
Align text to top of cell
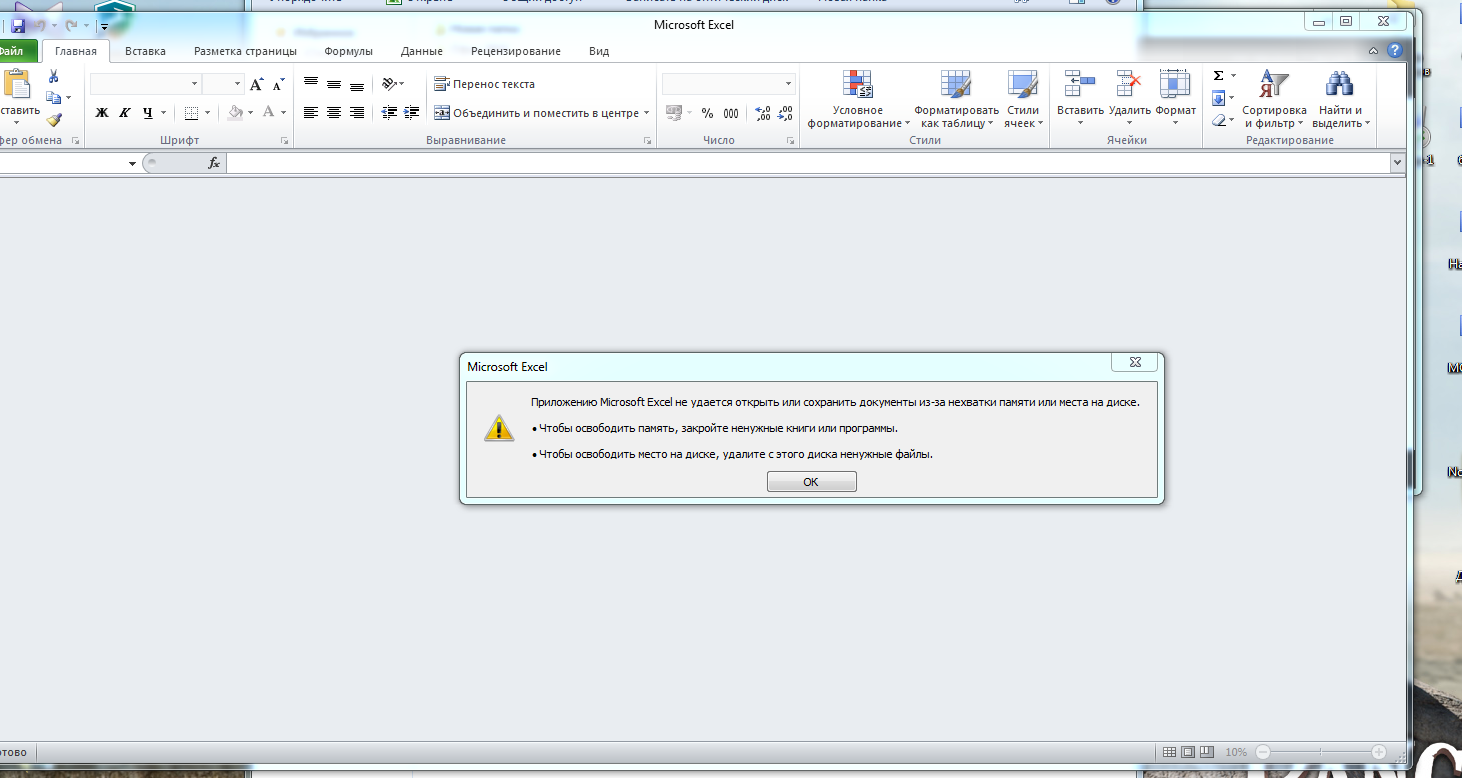311,84
